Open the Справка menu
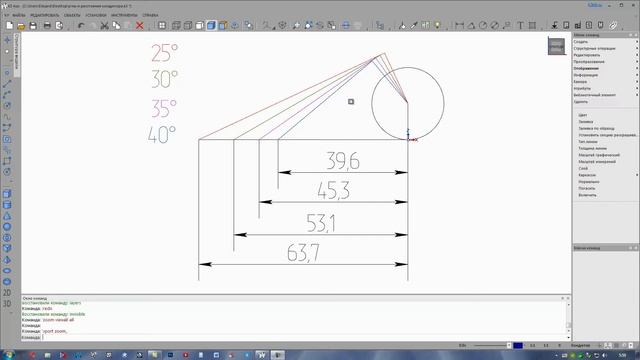The width and height of the screenshot is (640, 360). tap(150, 15)
